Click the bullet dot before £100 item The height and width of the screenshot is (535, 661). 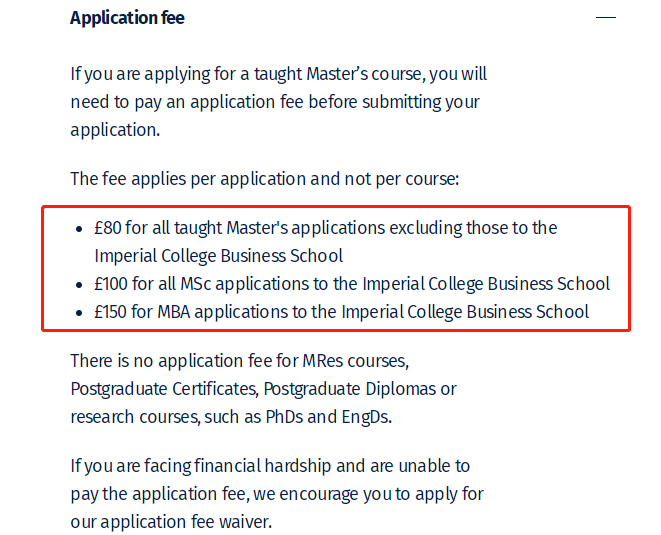click(79, 285)
